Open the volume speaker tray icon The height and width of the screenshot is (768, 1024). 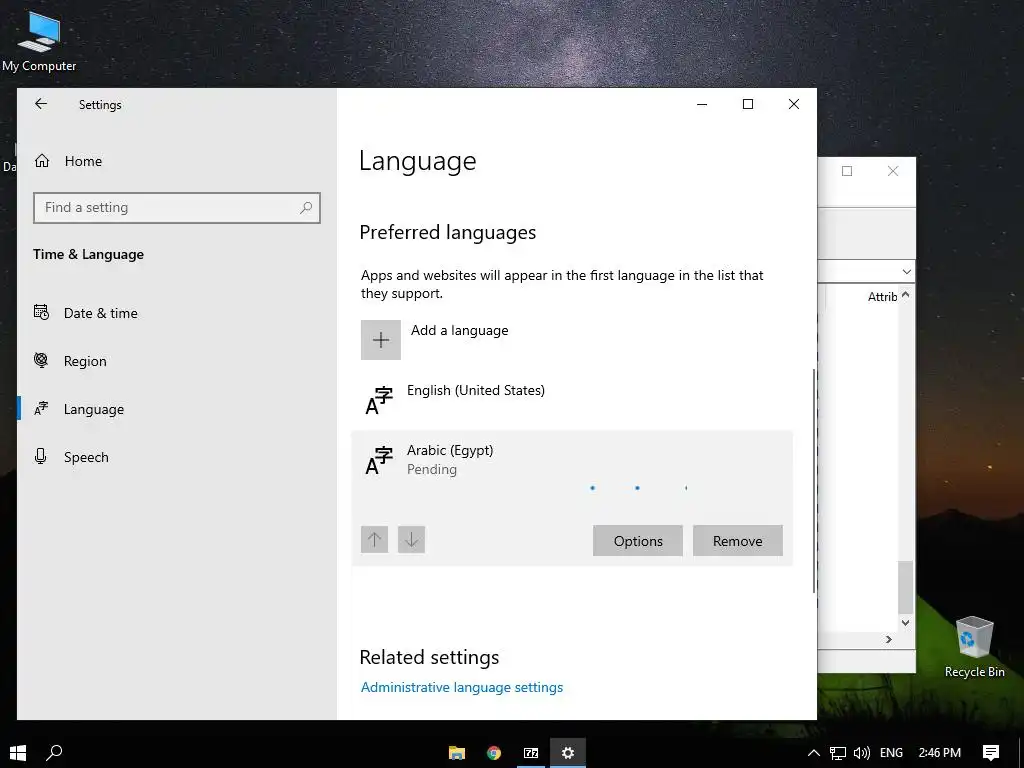[861, 753]
